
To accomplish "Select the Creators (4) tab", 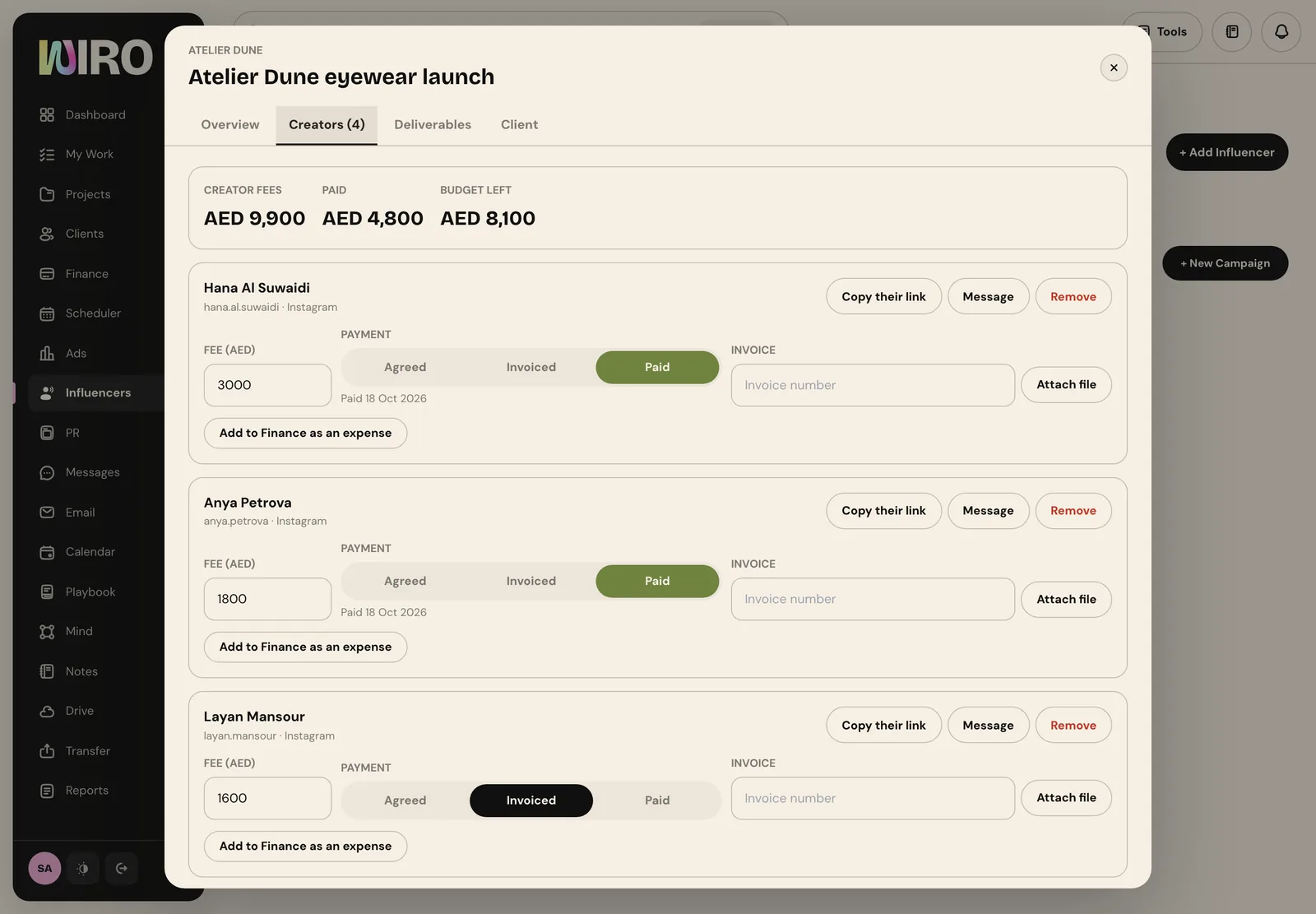I will point(327,125).
